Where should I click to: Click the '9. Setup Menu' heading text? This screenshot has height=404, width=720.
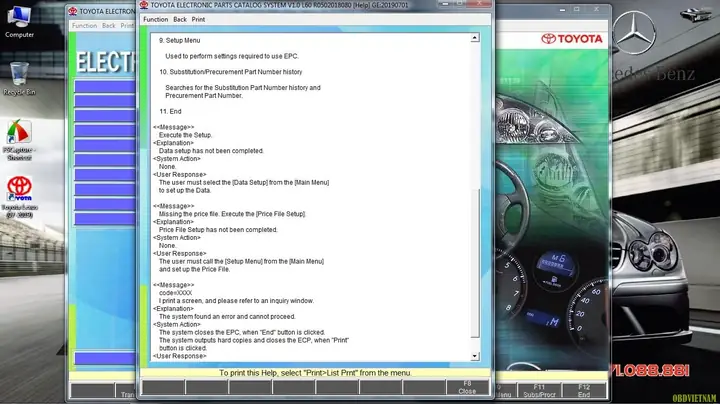tap(180, 40)
